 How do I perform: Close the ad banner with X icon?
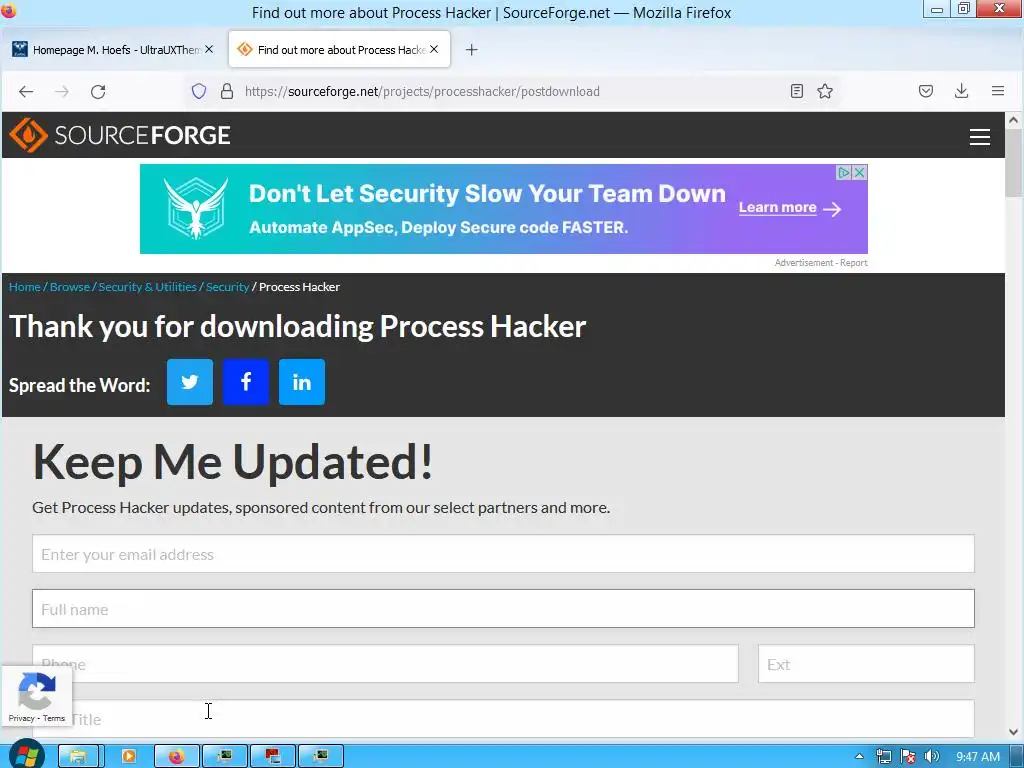(x=860, y=172)
